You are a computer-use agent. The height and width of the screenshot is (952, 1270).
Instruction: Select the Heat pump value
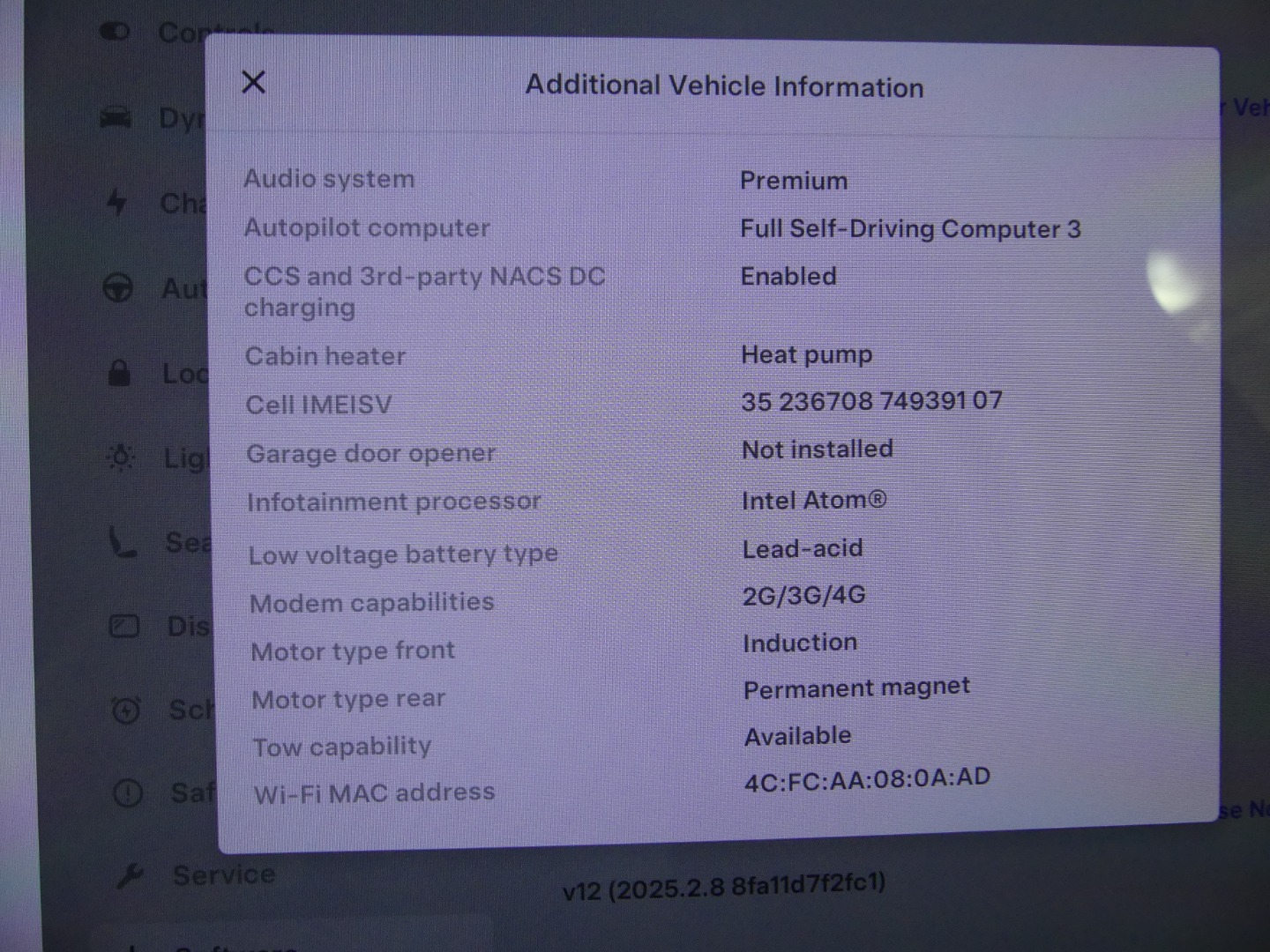(x=806, y=355)
